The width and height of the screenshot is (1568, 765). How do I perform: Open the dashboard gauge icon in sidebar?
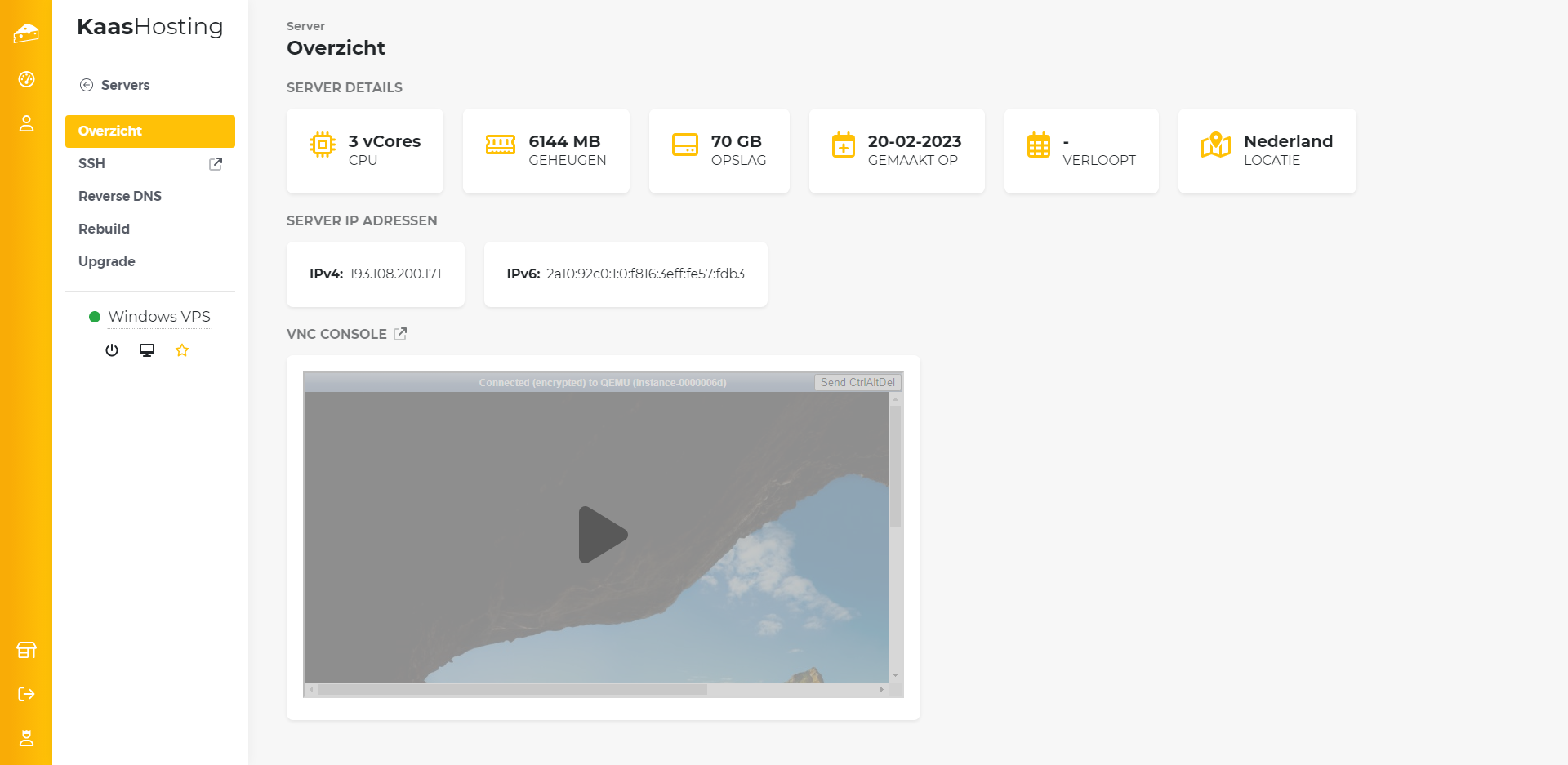(26, 79)
